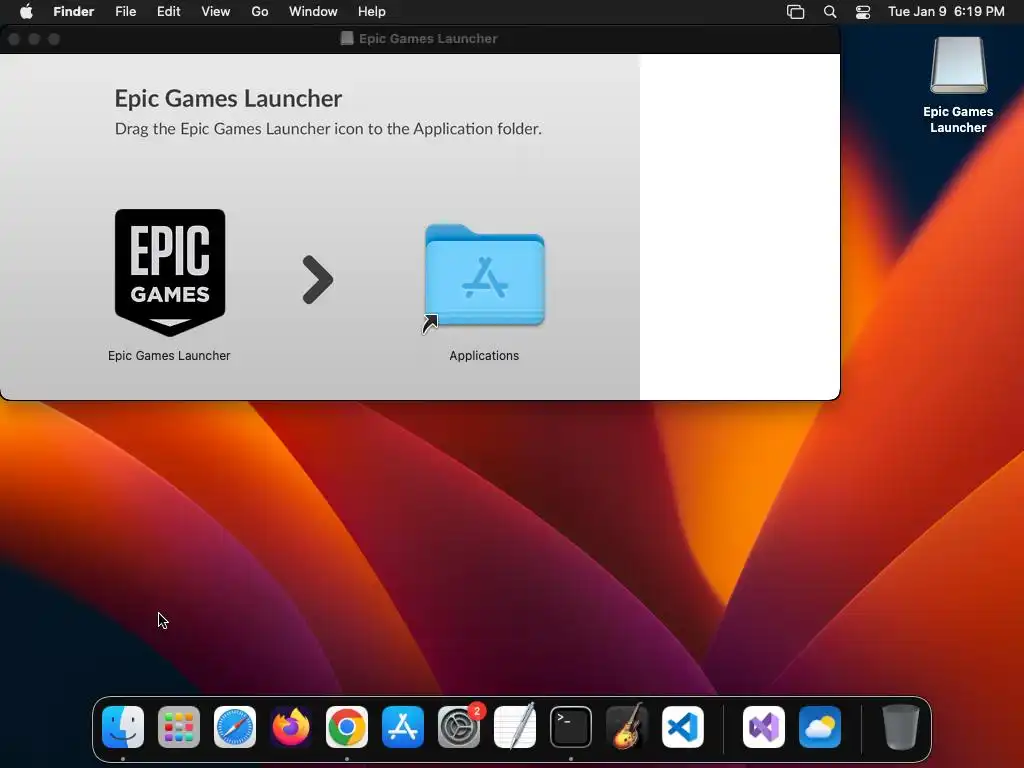
Task: Click the Applications folder shortcut
Action: point(484,278)
